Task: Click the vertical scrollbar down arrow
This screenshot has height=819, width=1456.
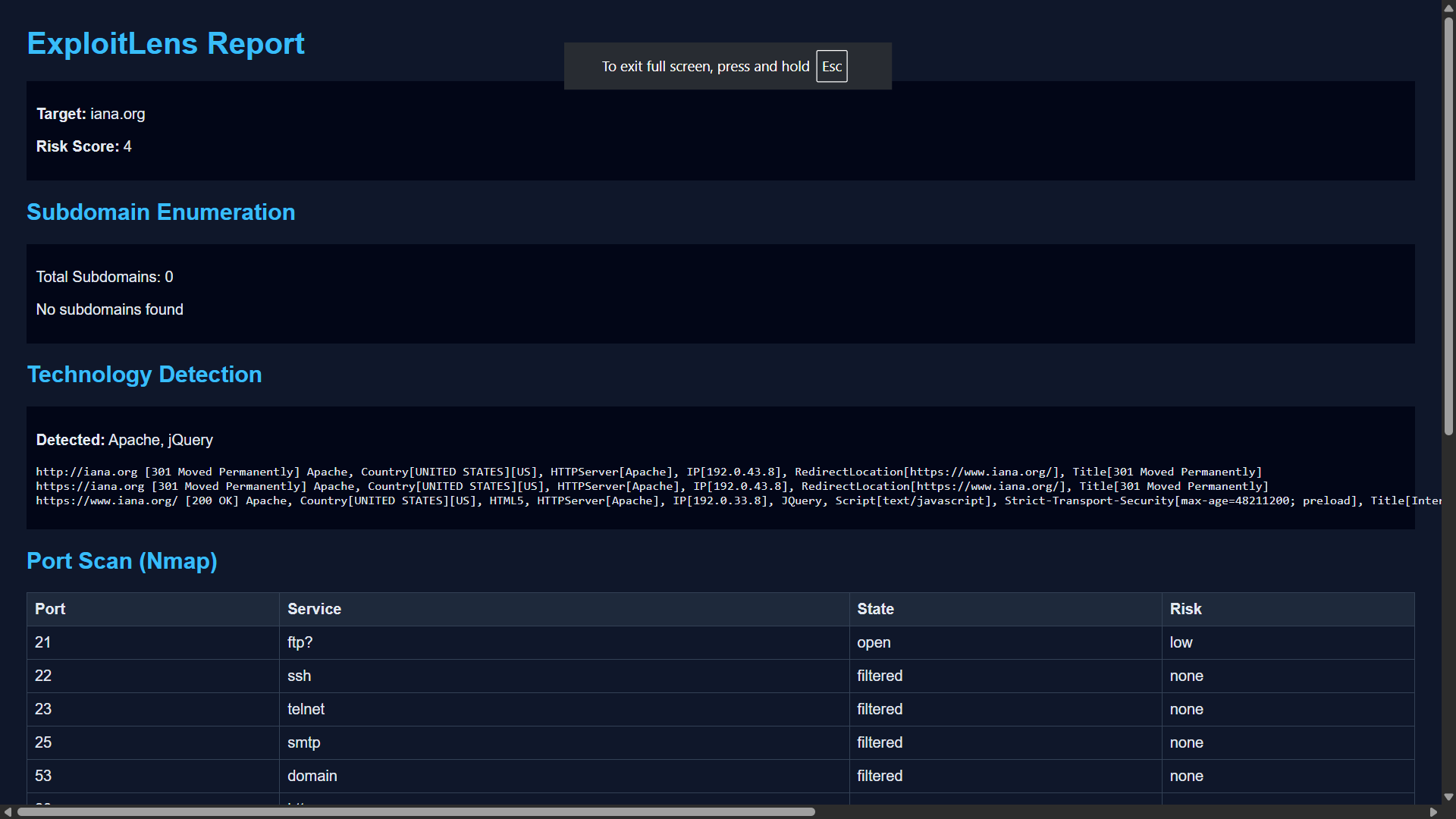Action: coord(1448,797)
